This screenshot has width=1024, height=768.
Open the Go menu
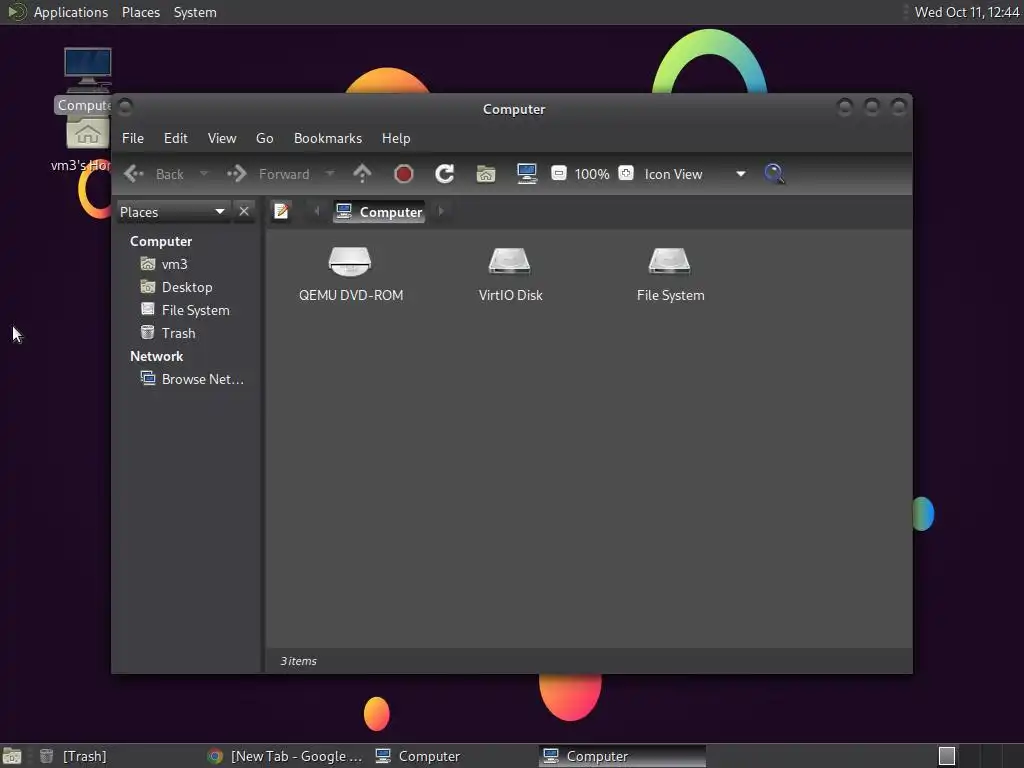click(x=264, y=138)
